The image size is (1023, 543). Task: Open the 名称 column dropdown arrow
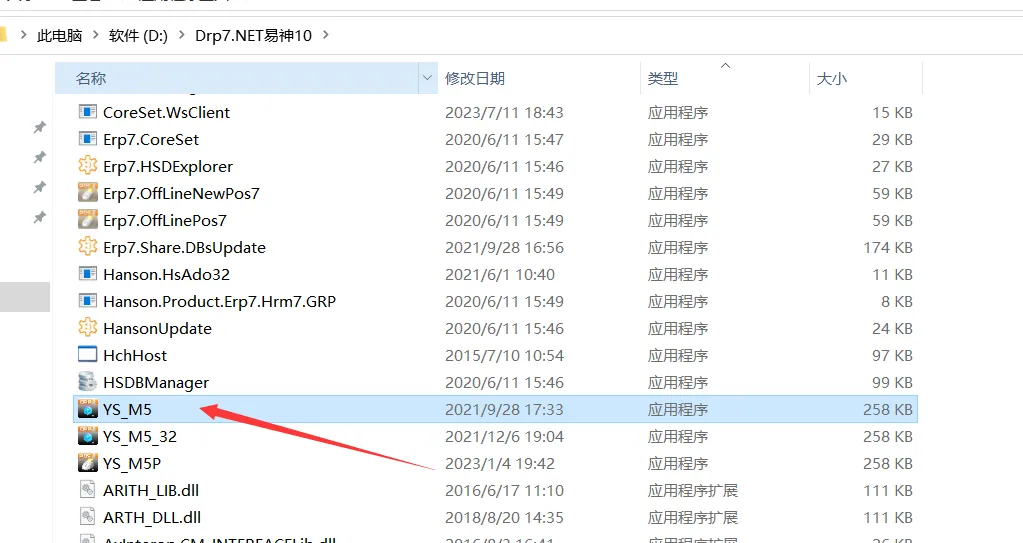(428, 78)
